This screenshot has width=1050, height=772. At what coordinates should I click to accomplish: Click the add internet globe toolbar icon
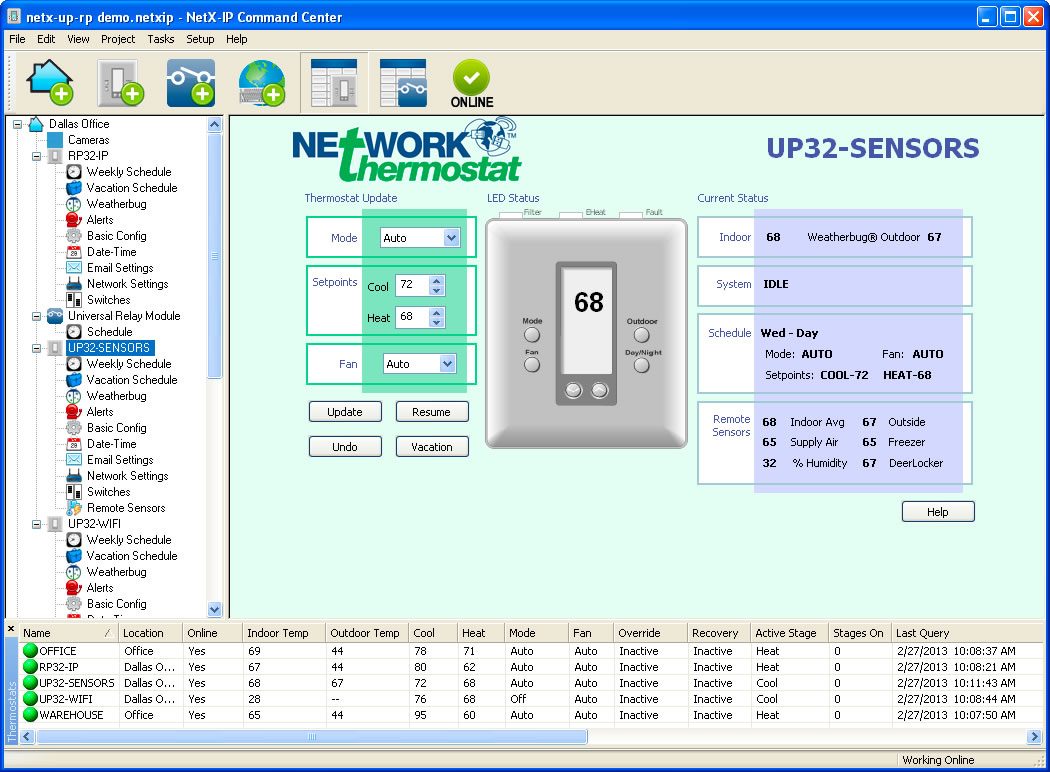262,82
